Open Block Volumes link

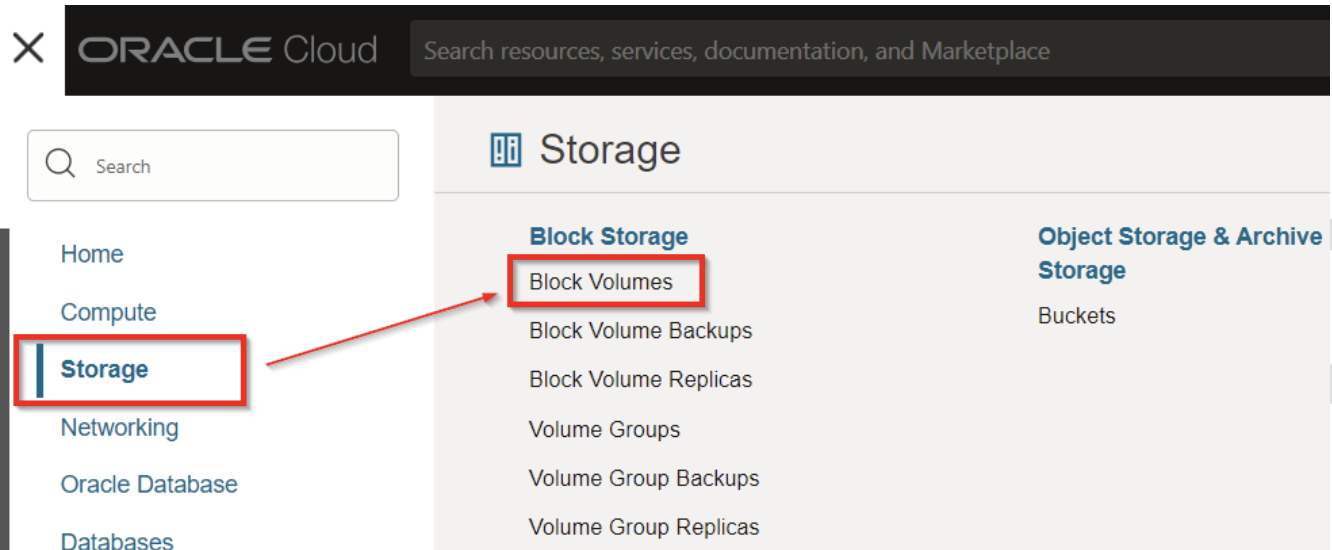tap(601, 282)
